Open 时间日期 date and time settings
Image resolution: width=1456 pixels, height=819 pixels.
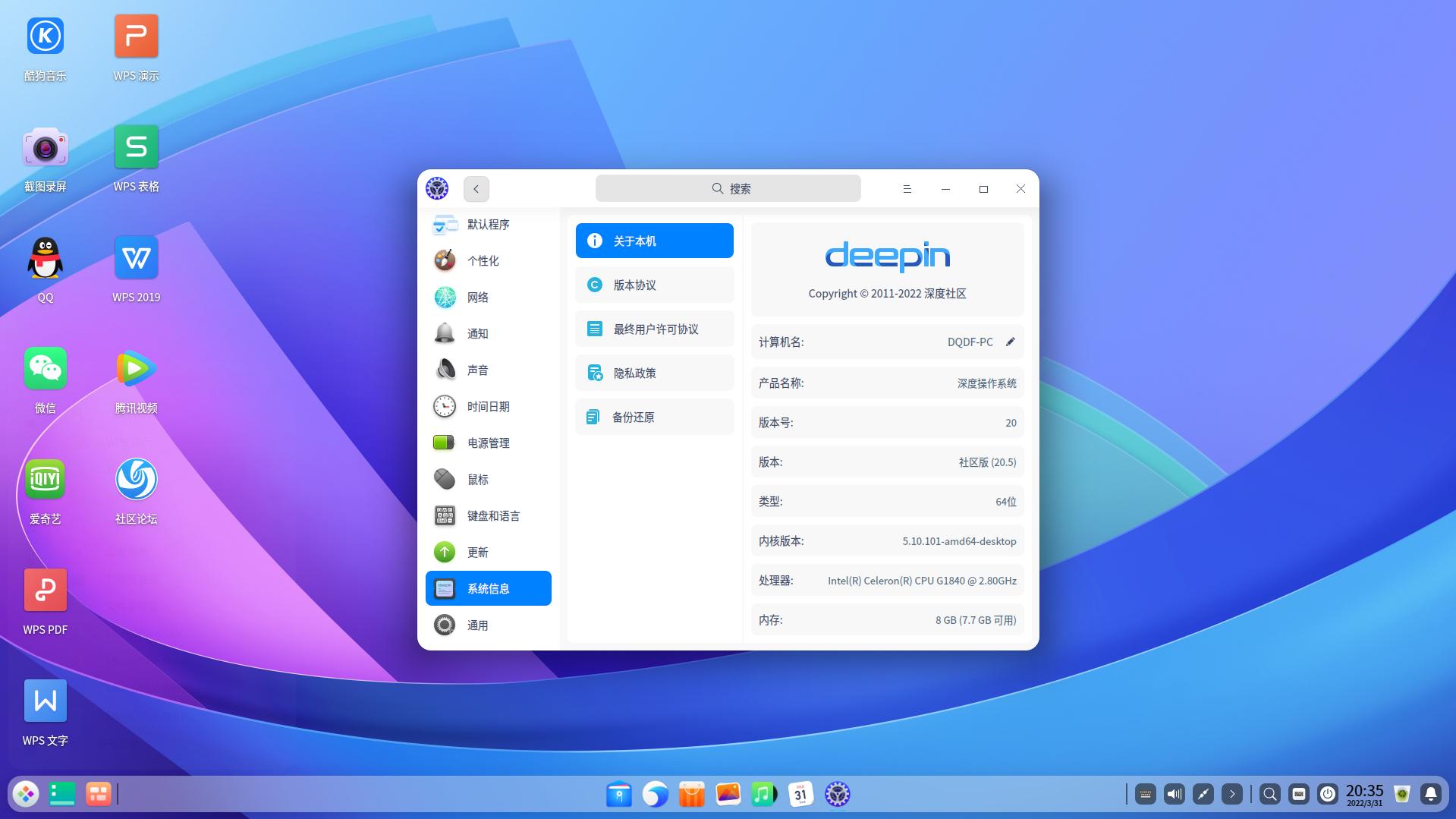[x=488, y=407]
